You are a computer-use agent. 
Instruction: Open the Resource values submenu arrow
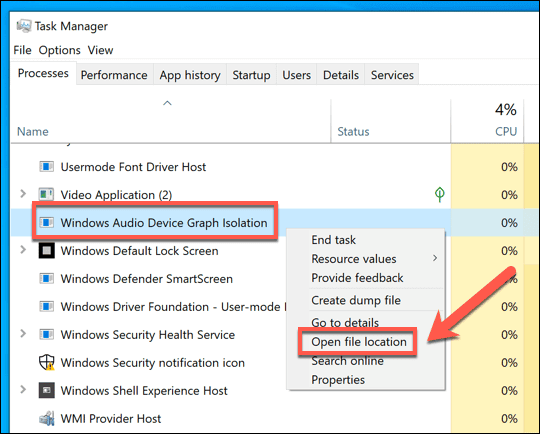point(435,258)
